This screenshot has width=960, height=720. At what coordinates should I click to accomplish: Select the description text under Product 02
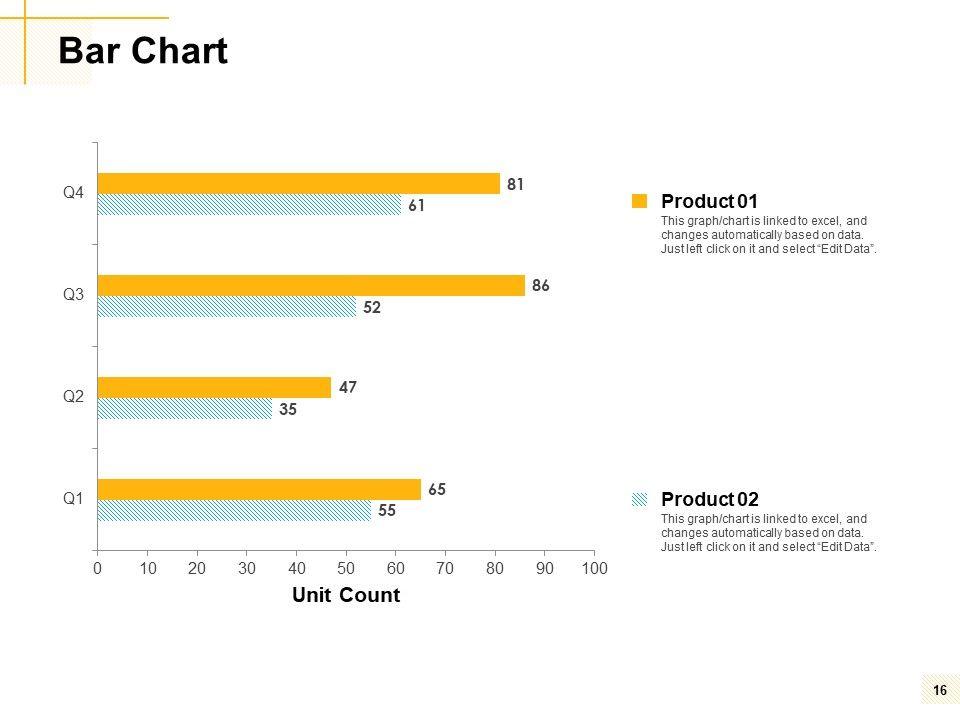pos(768,532)
